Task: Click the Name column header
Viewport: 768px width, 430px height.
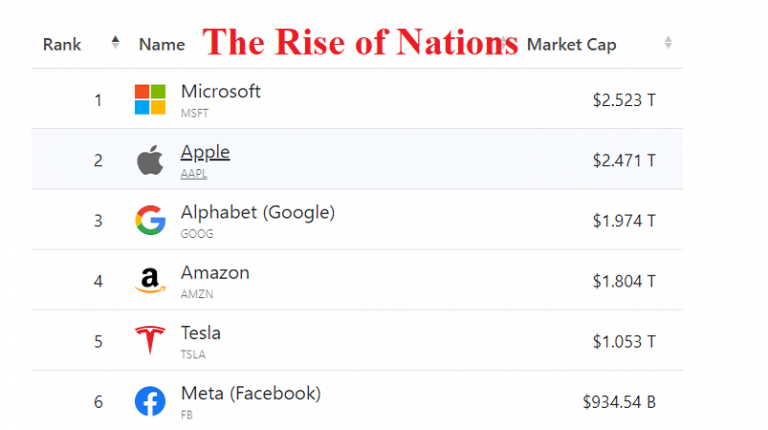Action: pos(162,44)
